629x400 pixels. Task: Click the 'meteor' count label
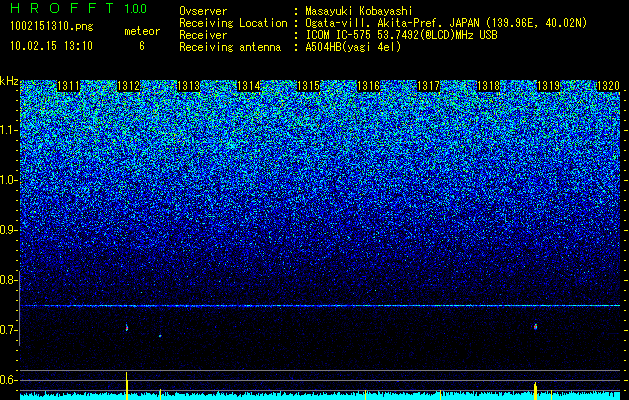click(x=142, y=31)
